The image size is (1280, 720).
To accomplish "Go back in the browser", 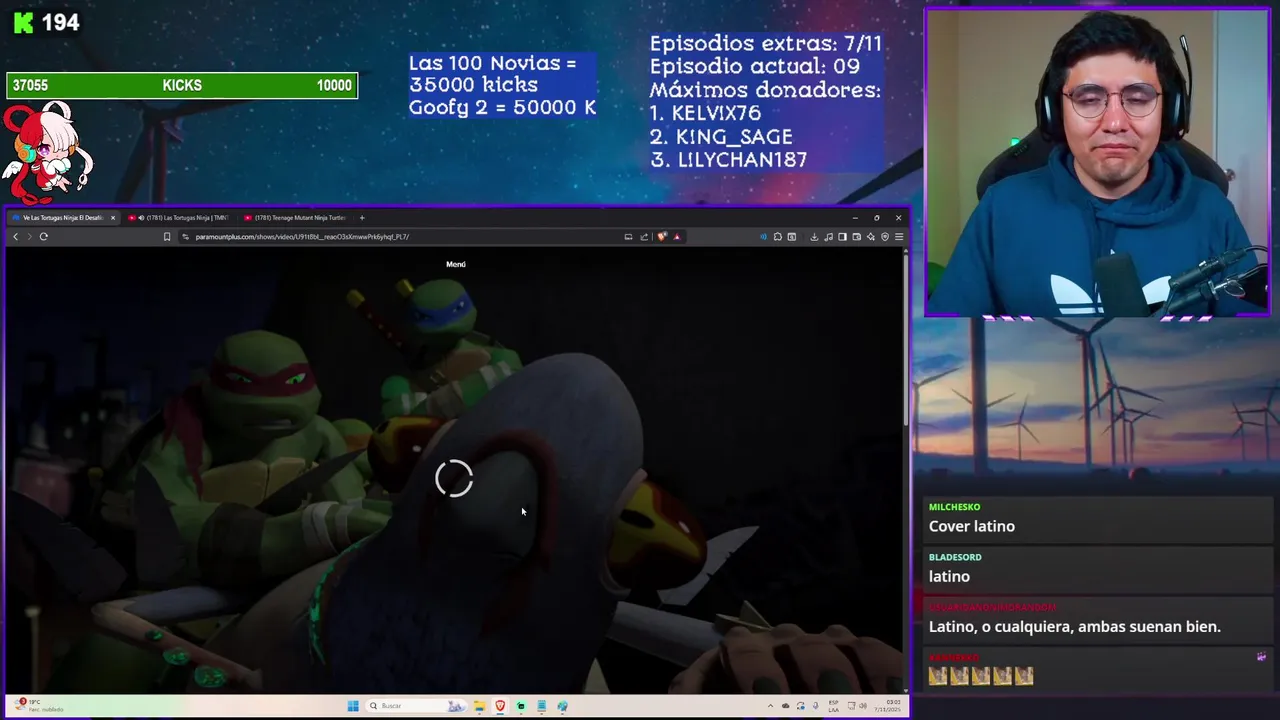I will coord(15,237).
